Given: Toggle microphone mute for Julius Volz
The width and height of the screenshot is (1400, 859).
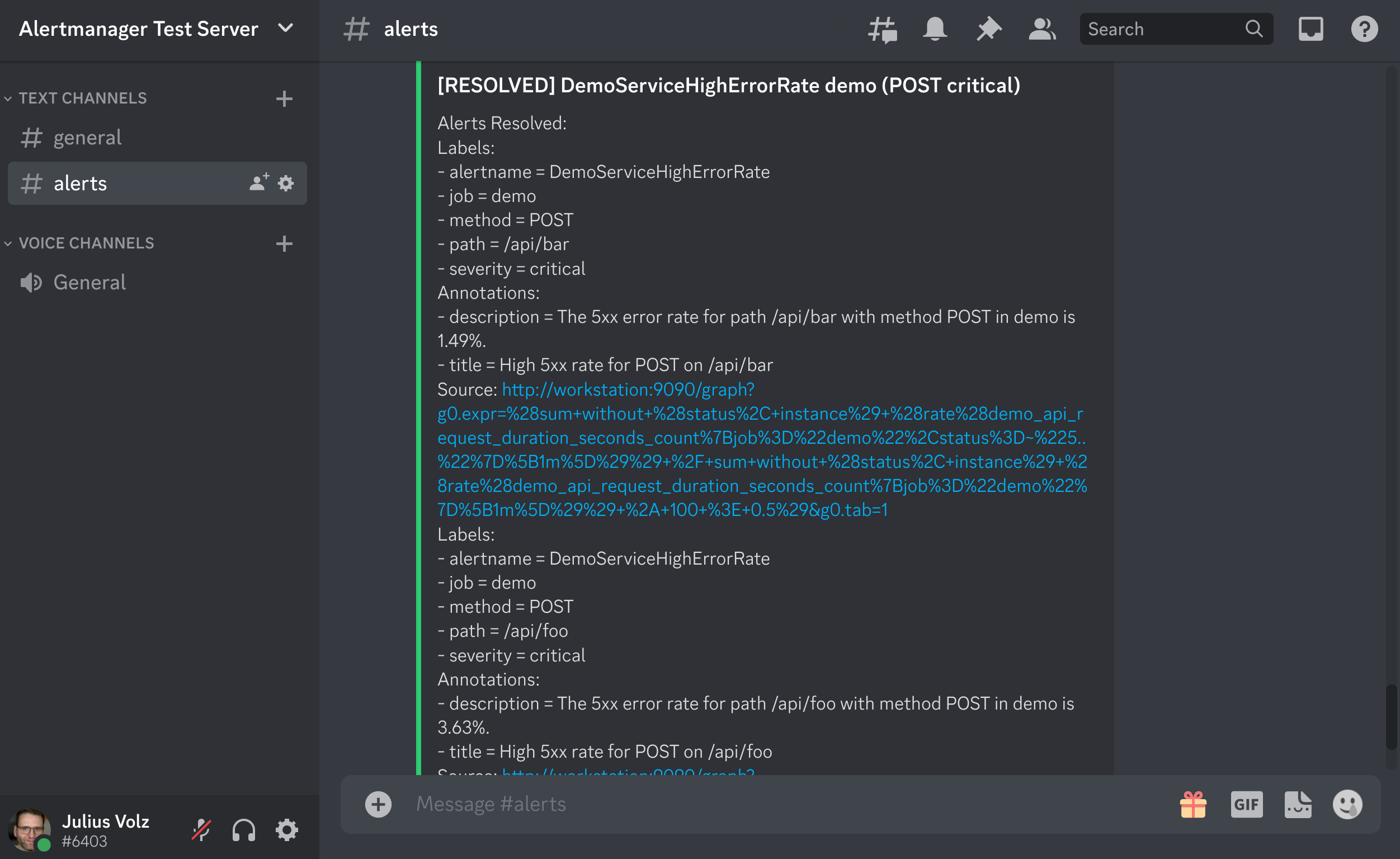Looking at the screenshot, I should point(202,829).
